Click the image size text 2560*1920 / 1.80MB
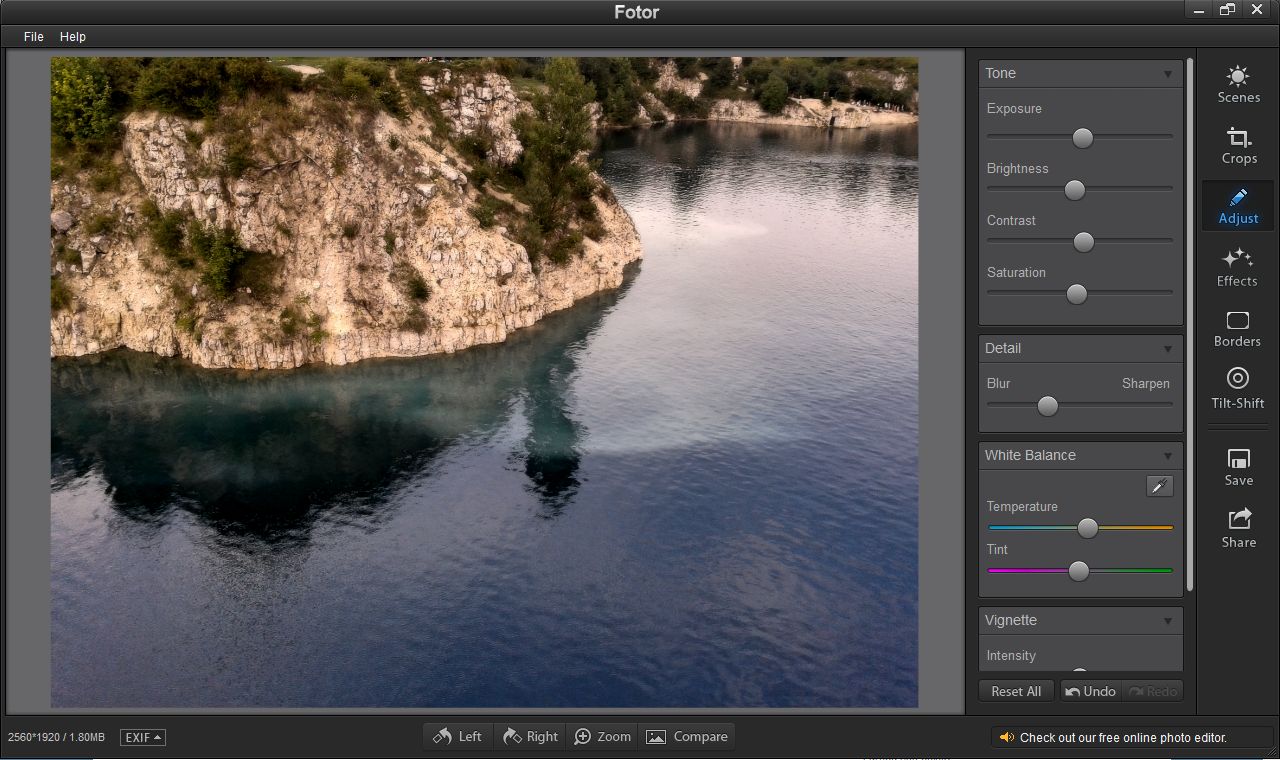Viewport: 1280px width, 760px height. point(56,737)
